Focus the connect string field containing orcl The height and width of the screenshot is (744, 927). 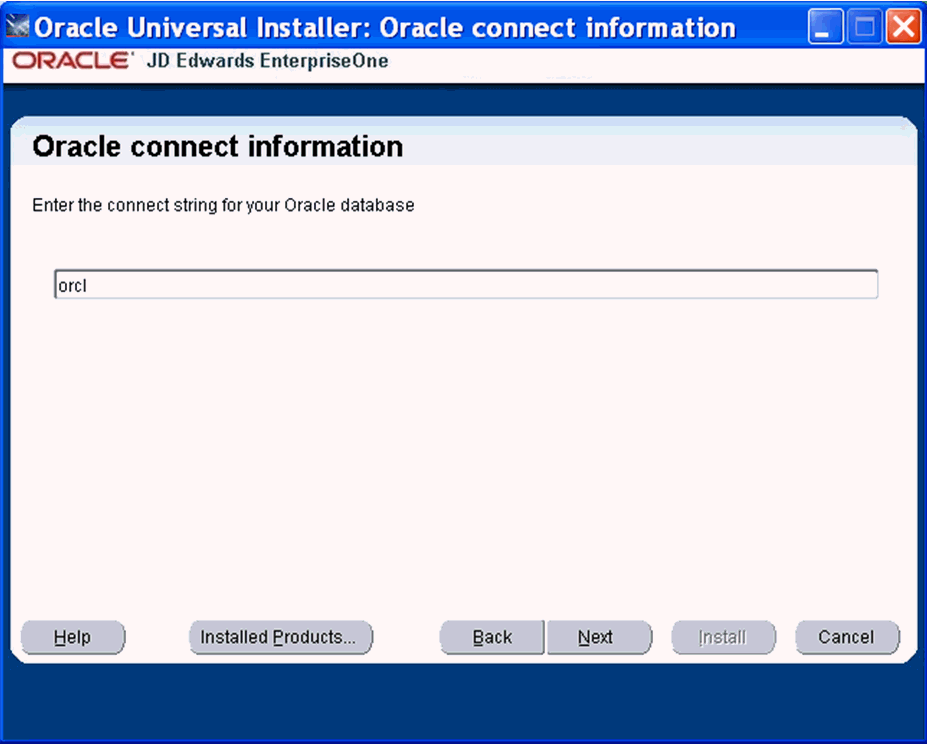466,284
